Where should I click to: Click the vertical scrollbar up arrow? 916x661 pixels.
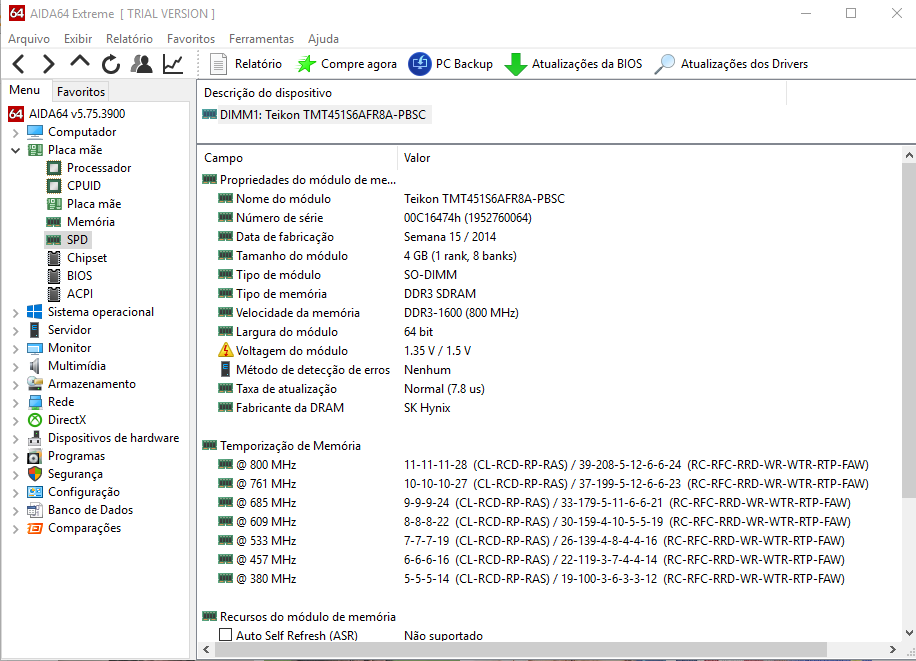point(909,155)
